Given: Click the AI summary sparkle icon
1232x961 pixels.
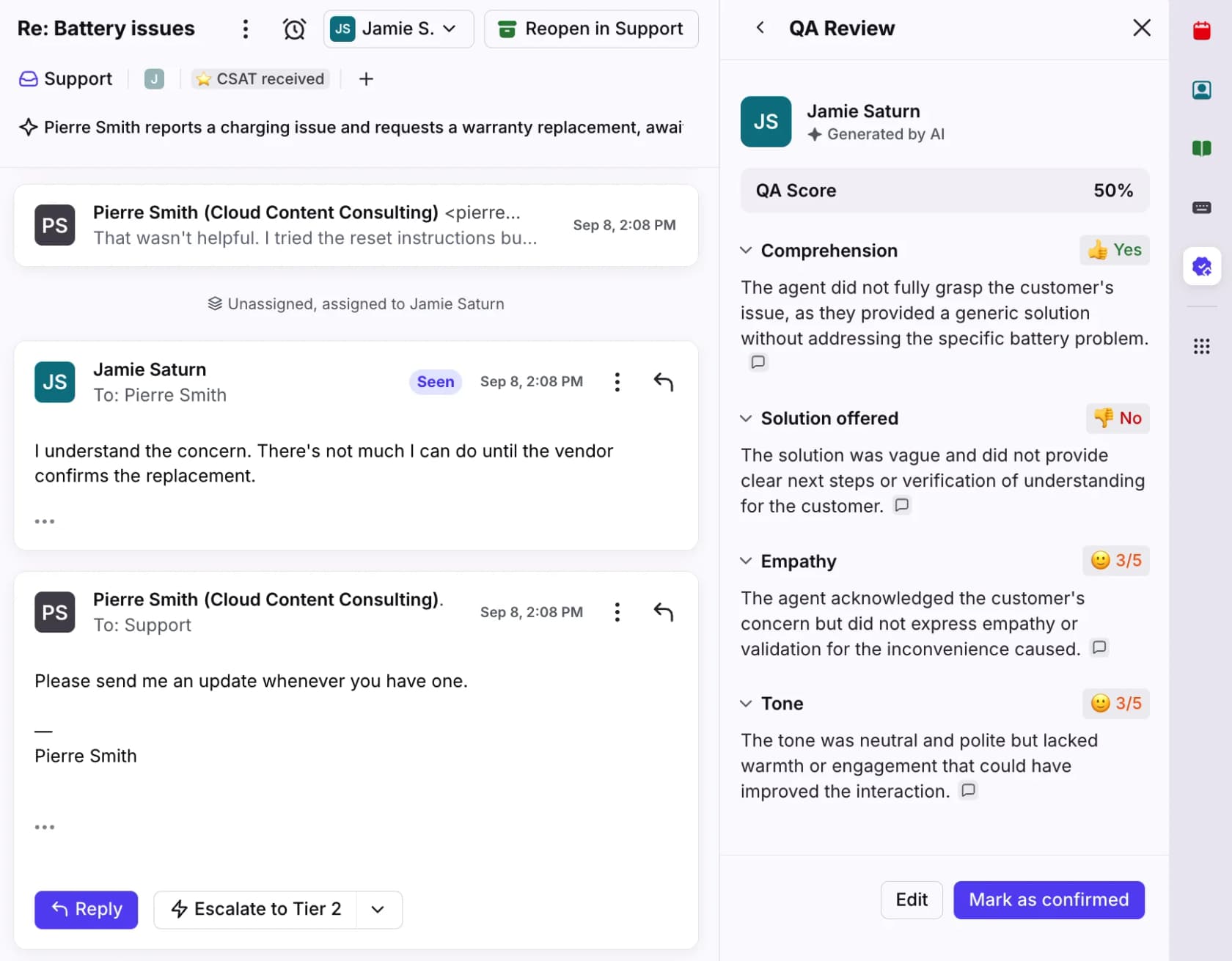Looking at the screenshot, I should [28, 127].
